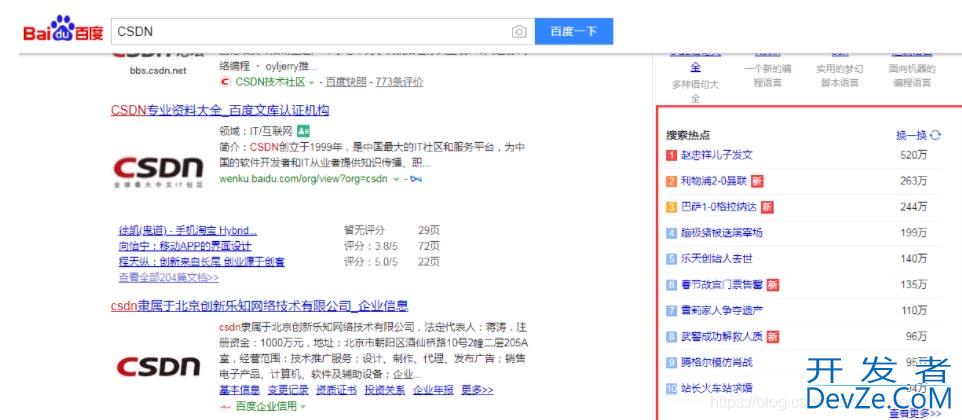The height and width of the screenshot is (420, 962).
Task: Click rank 1 badge beside 赵忠祥儿子发文
Action: click(671, 155)
